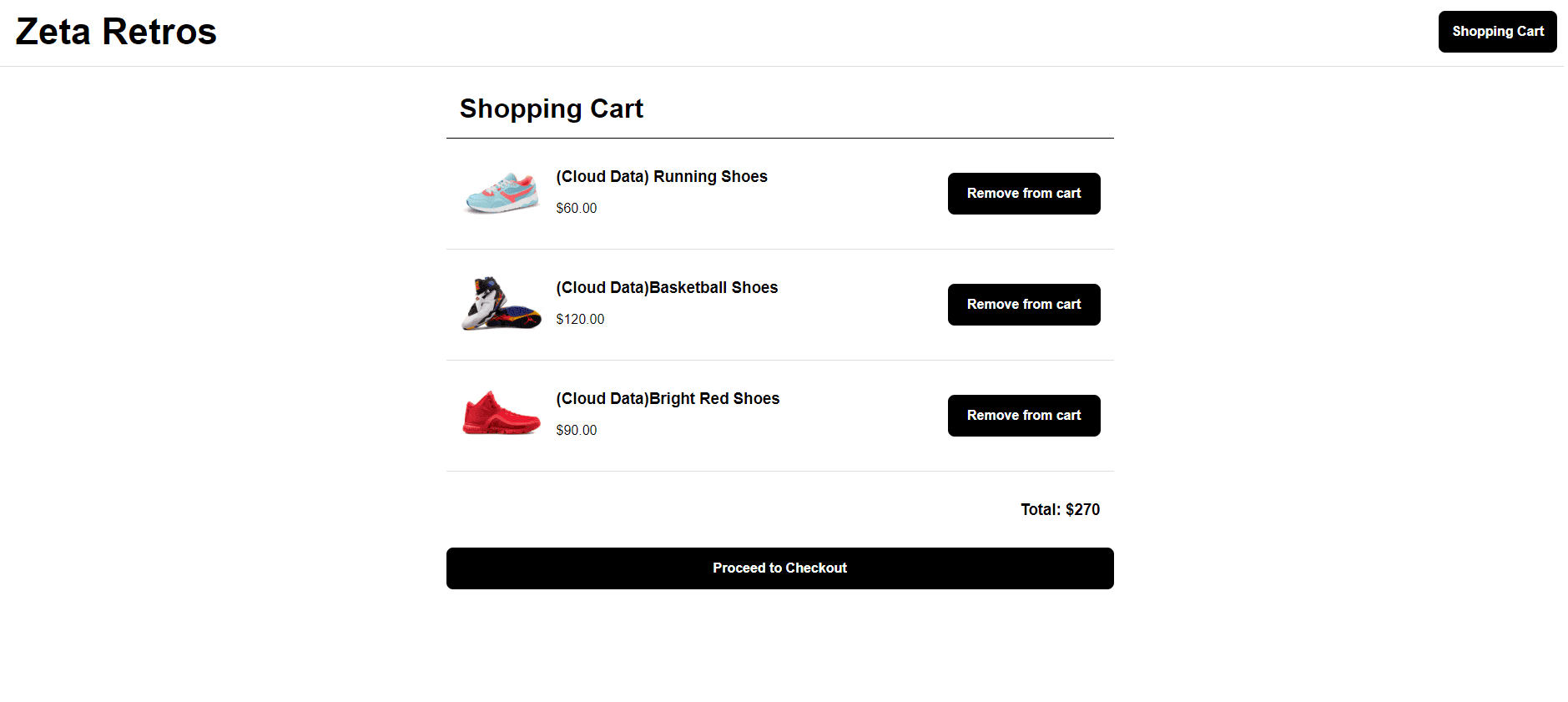Remove Bright Red Shoes from cart
Viewport: 1568px width, 702px height.
click(x=1024, y=416)
